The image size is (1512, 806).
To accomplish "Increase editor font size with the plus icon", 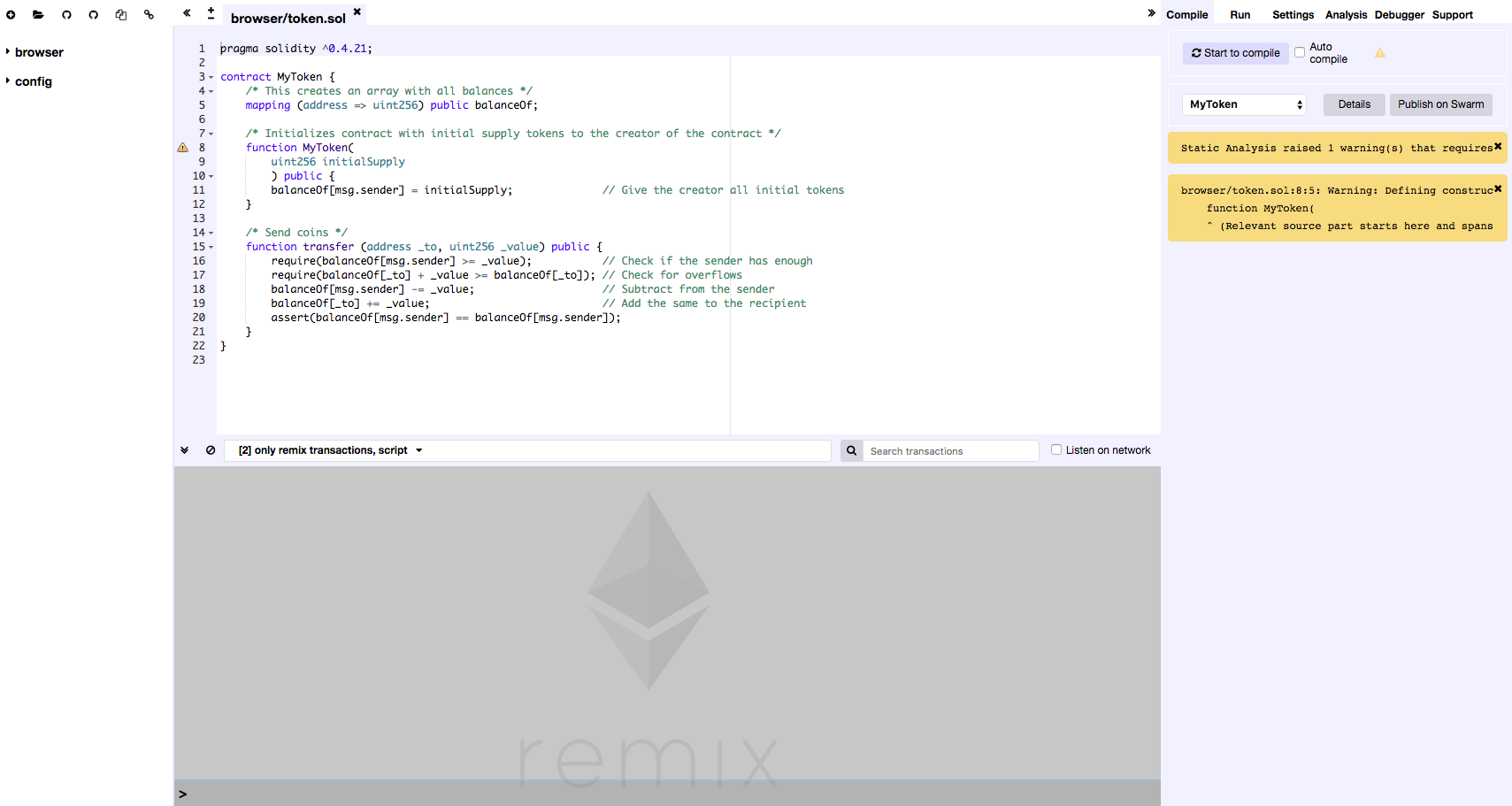I will [211, 10].
